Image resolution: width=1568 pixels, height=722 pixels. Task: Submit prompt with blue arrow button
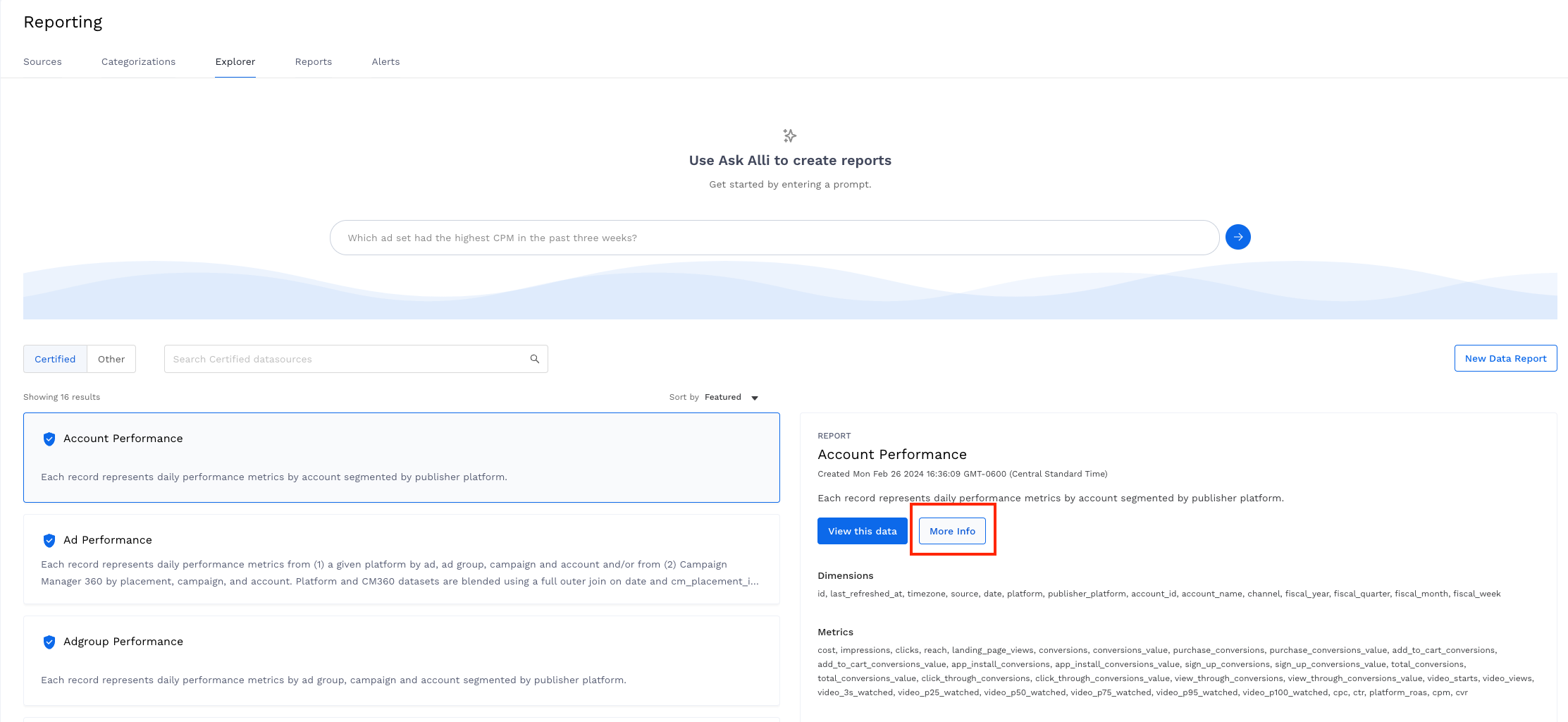click(1237, 237)
